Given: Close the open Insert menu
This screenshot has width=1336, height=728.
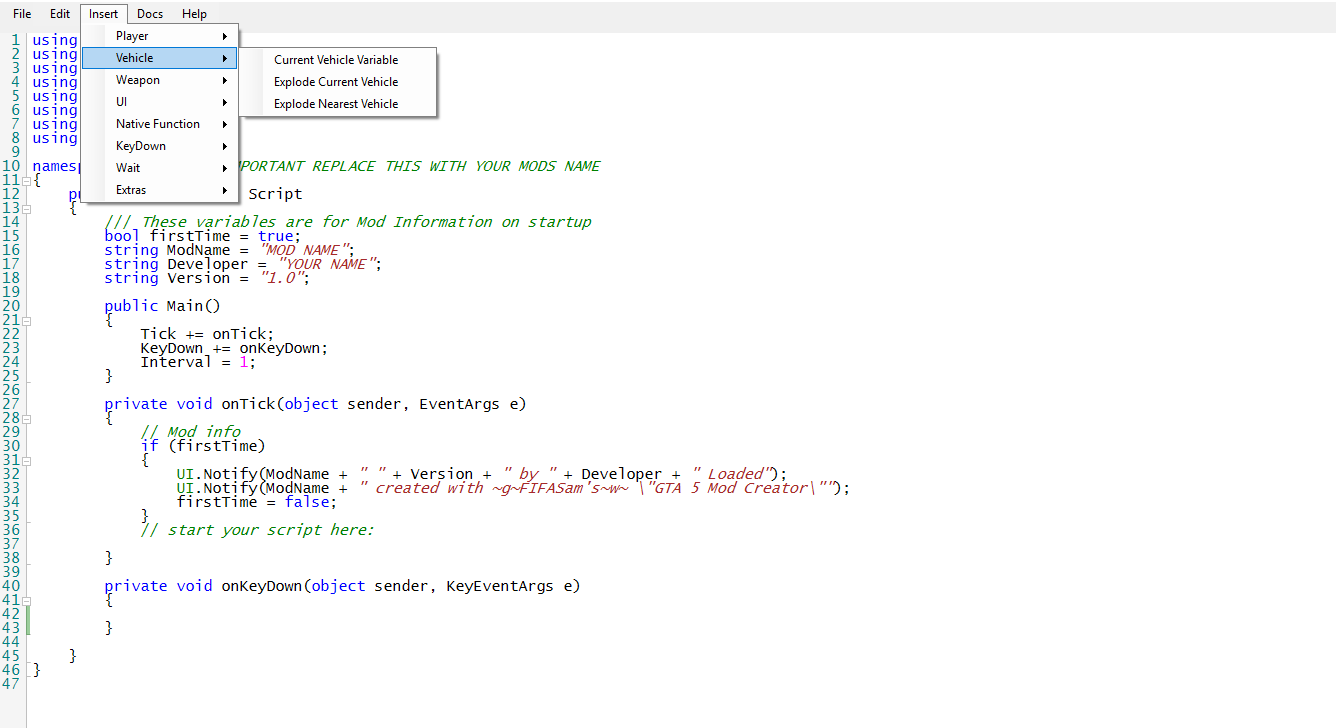Looking at the screenshot, I should click(103, 14).
